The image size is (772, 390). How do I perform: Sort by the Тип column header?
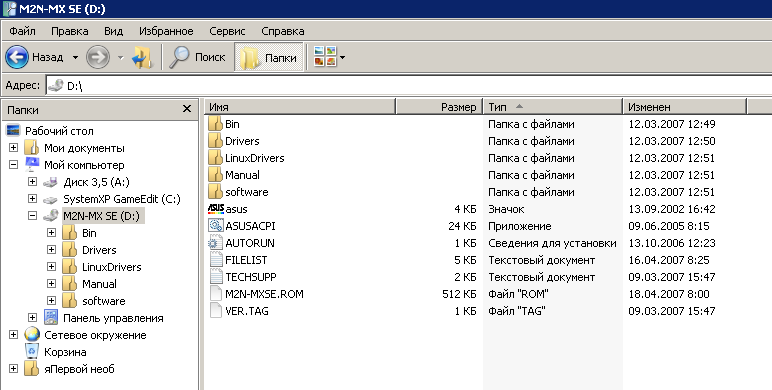click(553, 107)
